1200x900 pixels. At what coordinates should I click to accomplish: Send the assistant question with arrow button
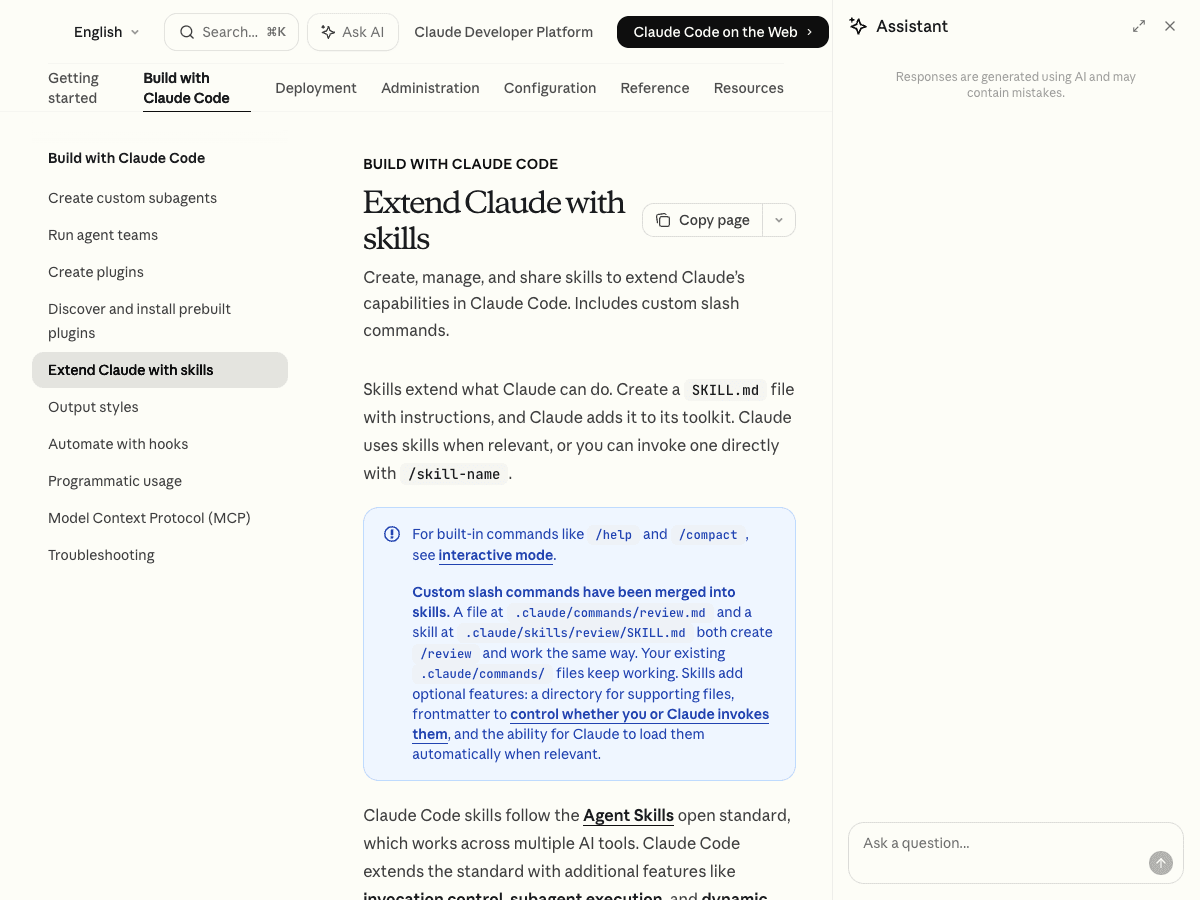1160,863
